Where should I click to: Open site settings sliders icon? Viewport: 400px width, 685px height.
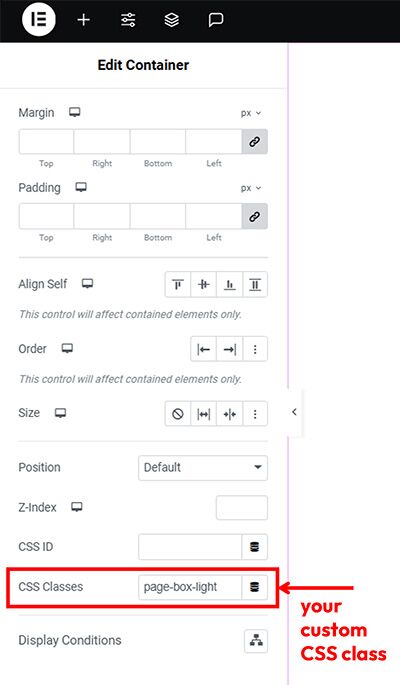[x=128, y=20]
